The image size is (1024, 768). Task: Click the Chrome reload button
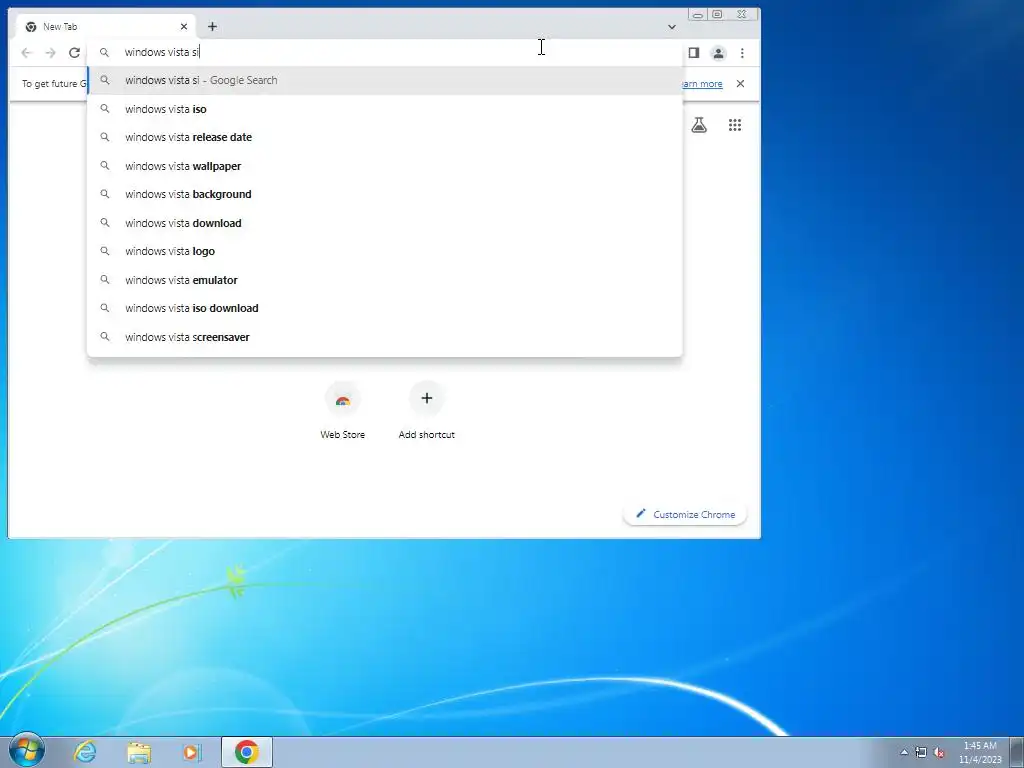74,53
